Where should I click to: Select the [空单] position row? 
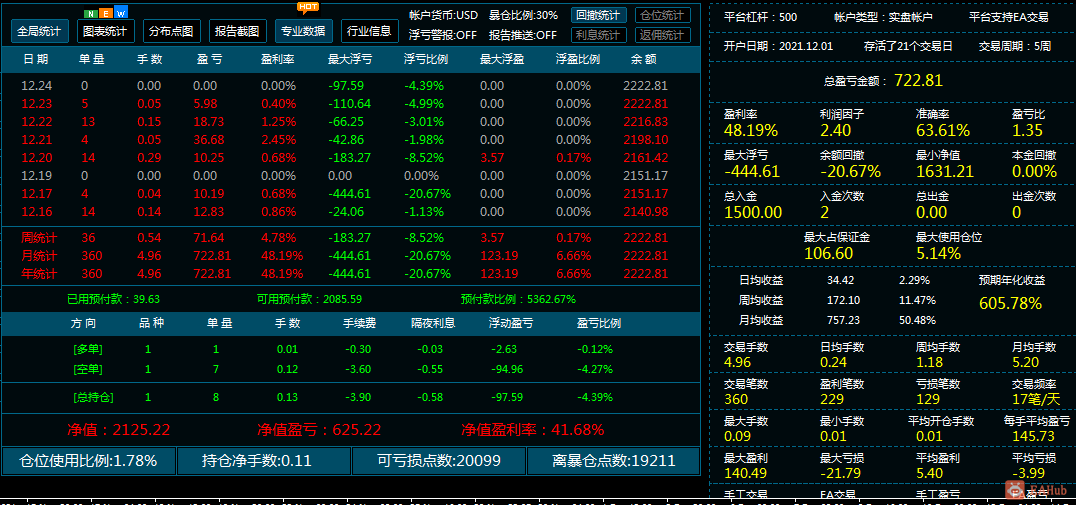[x=350, y=369]
